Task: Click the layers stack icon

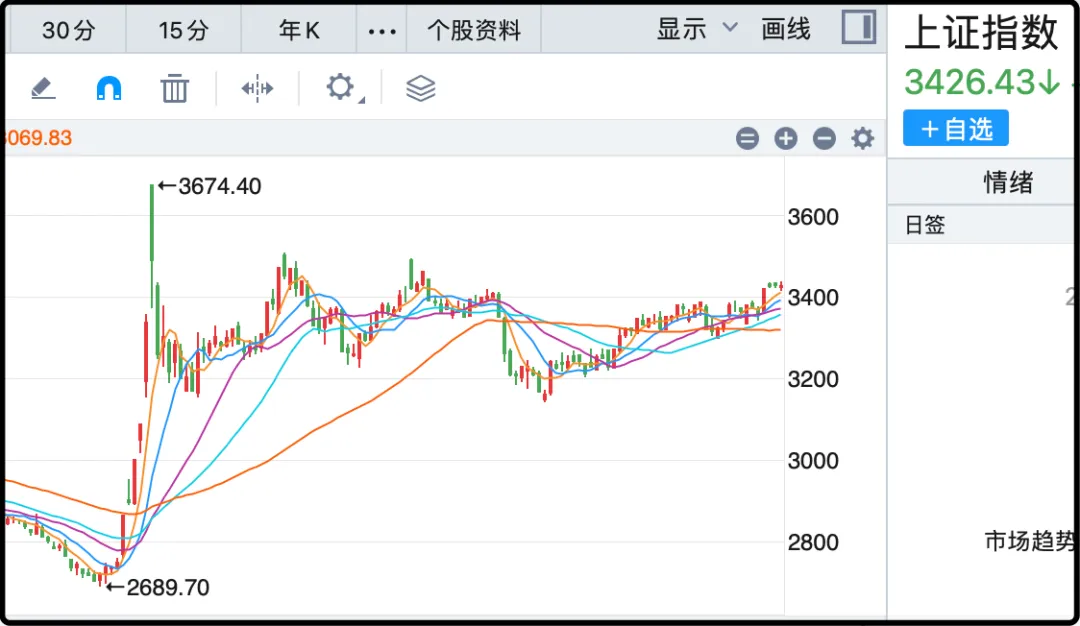Action: 421,89
